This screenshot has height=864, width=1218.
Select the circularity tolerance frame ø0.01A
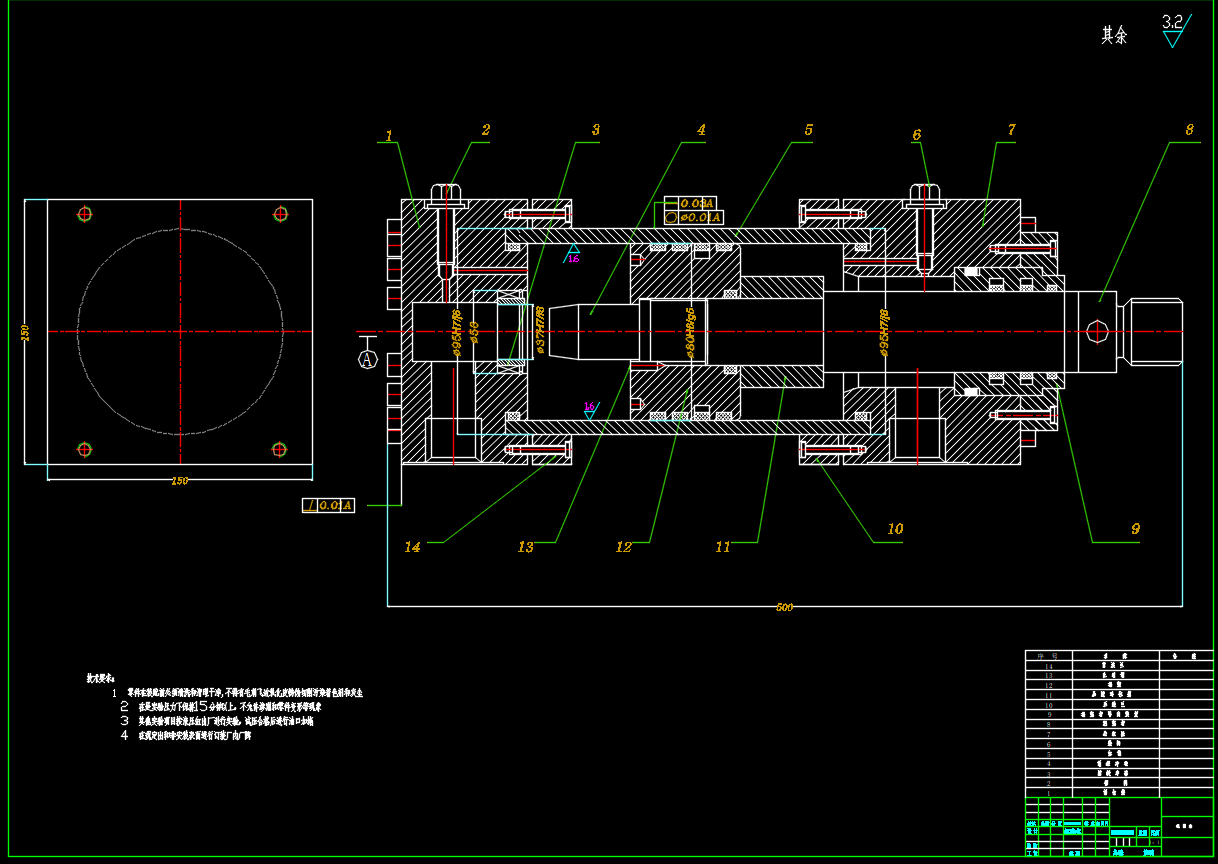[x=693, y=217]
